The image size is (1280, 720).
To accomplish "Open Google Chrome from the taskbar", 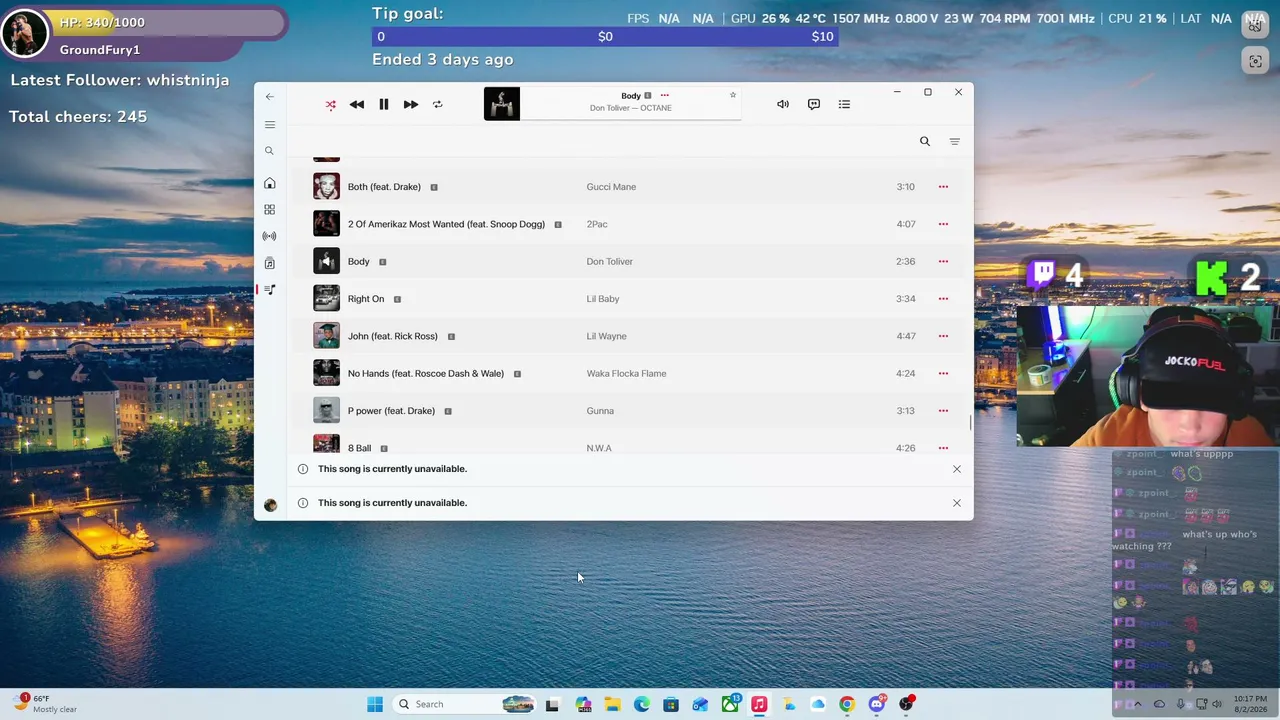I will (847, 704).
